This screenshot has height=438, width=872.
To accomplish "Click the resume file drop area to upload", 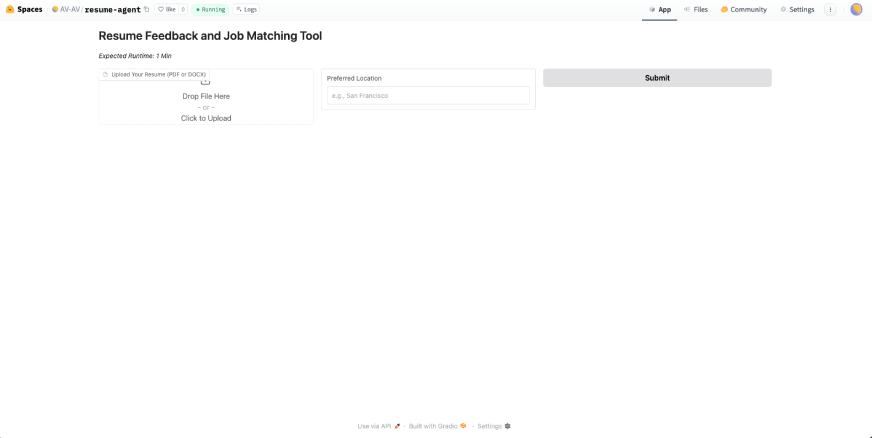I will 206,97.
